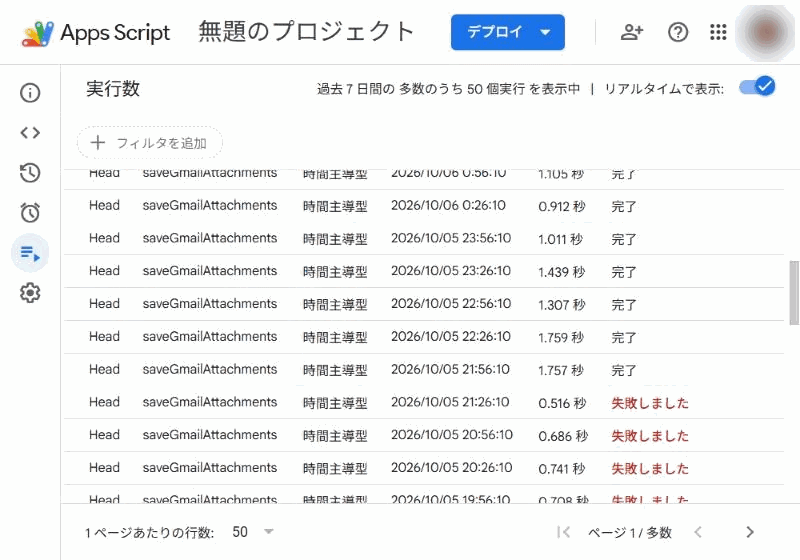Open Project Settings gear icon
Viewport: 800px width, 560px height.
(x=30, y=293)
